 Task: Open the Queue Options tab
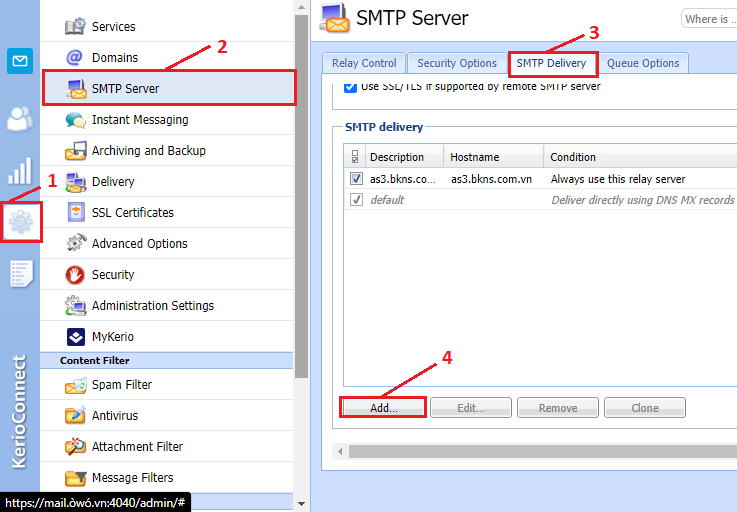click(x=643, y=63)
